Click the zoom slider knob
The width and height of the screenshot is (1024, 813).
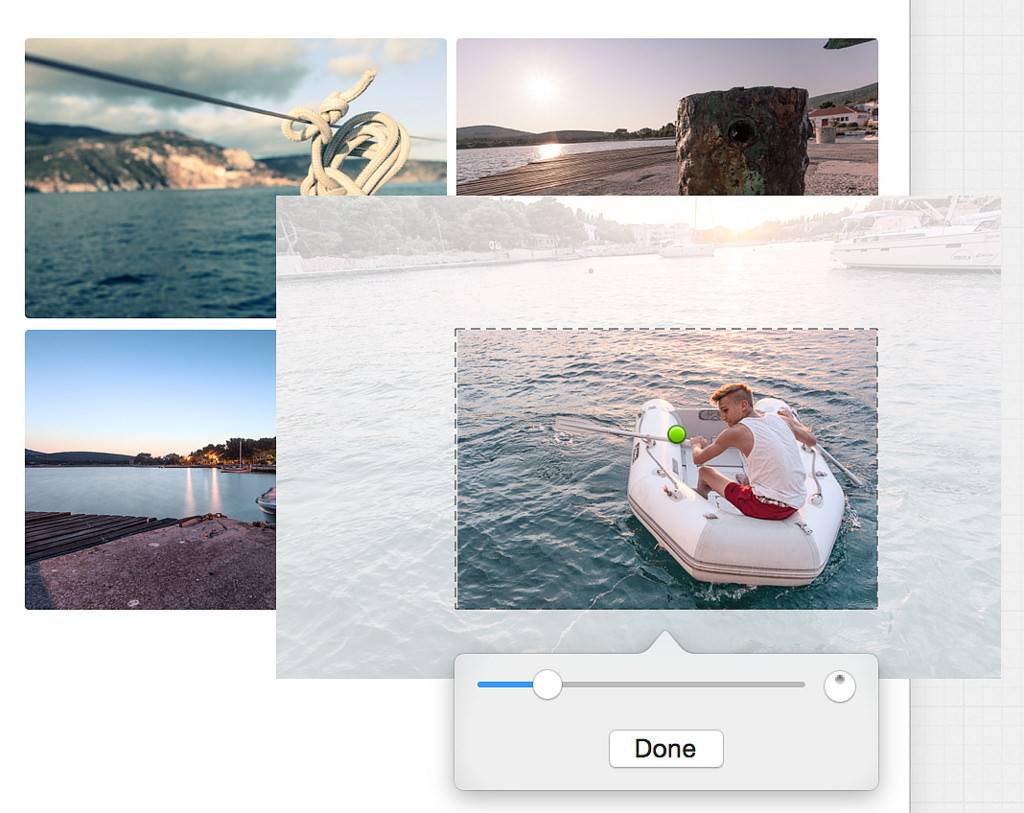pos(547,684)
